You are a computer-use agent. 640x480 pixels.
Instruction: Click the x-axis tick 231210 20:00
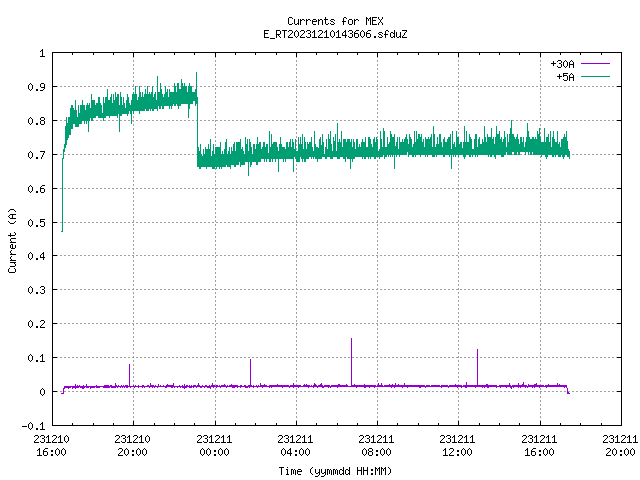coord(133,446)
